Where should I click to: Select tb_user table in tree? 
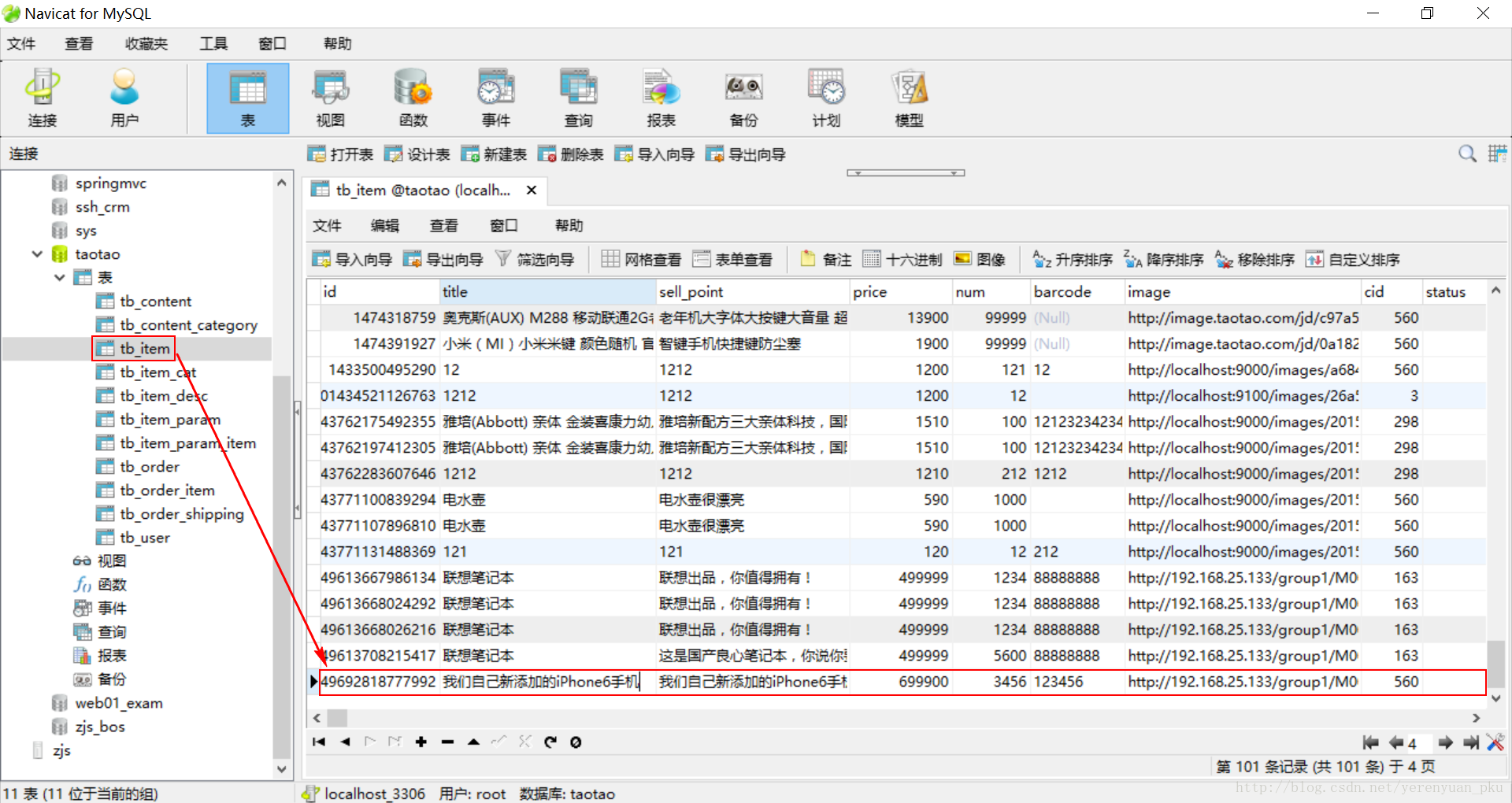click(x=145, y=537)
